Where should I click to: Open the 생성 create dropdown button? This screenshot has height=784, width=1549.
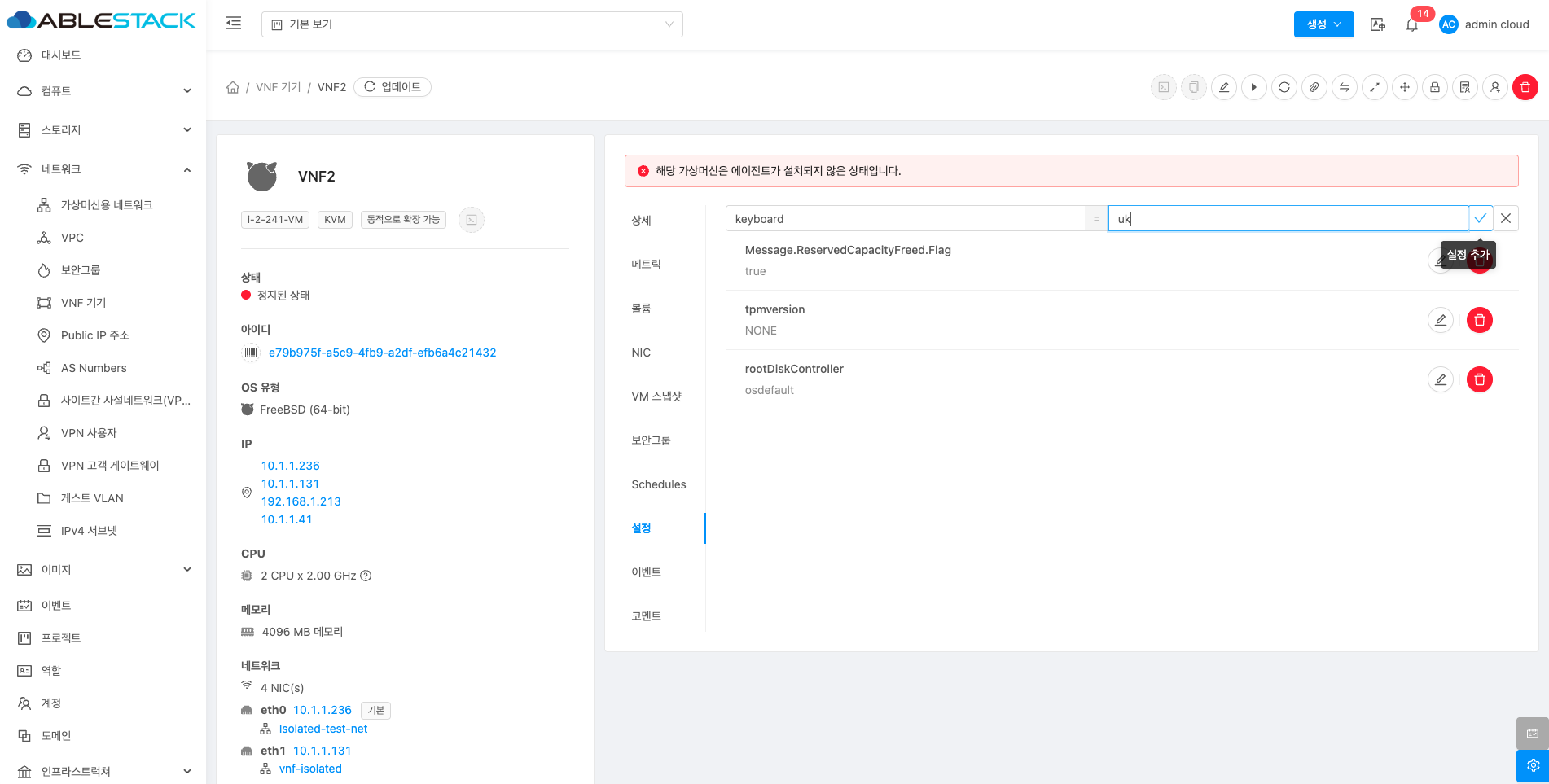pos(1323,24)
